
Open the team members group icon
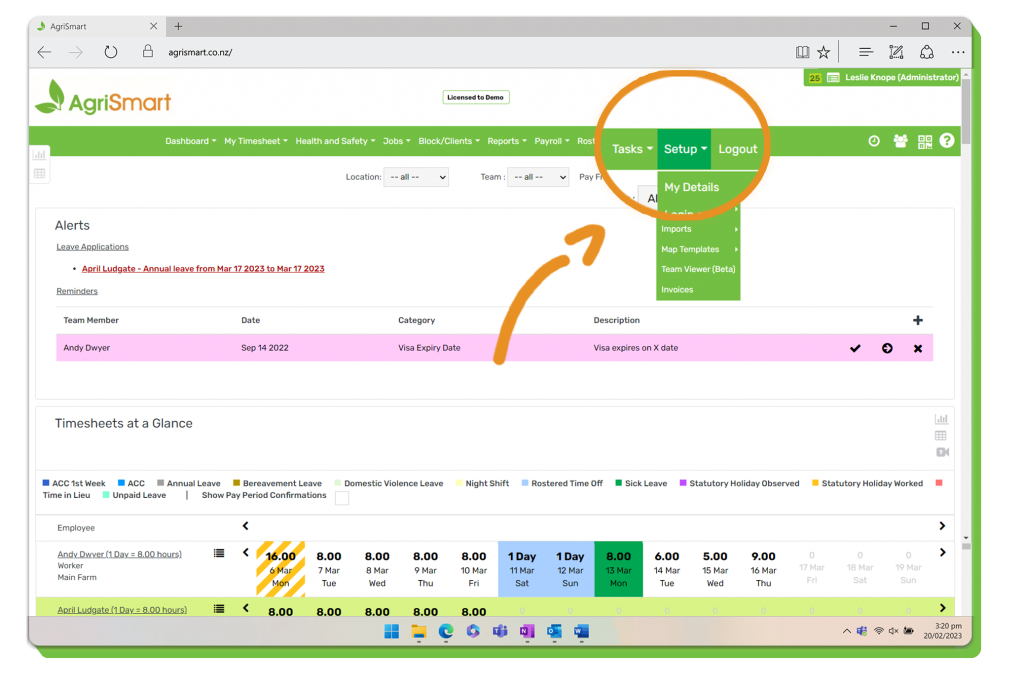tap(900, 142)
